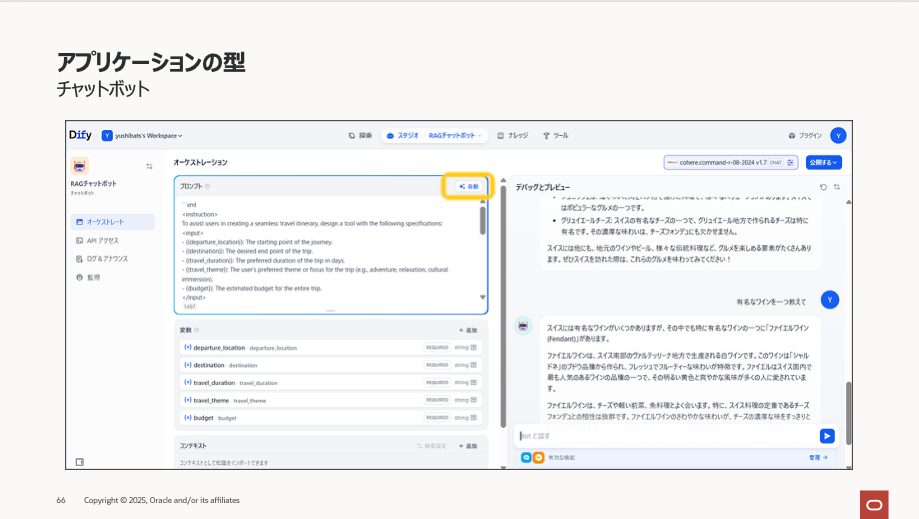Collapse the sidebar with the bottom panel icon
Image resolution: width=919 pixels, height=519 pixels.
coord(80,462)
